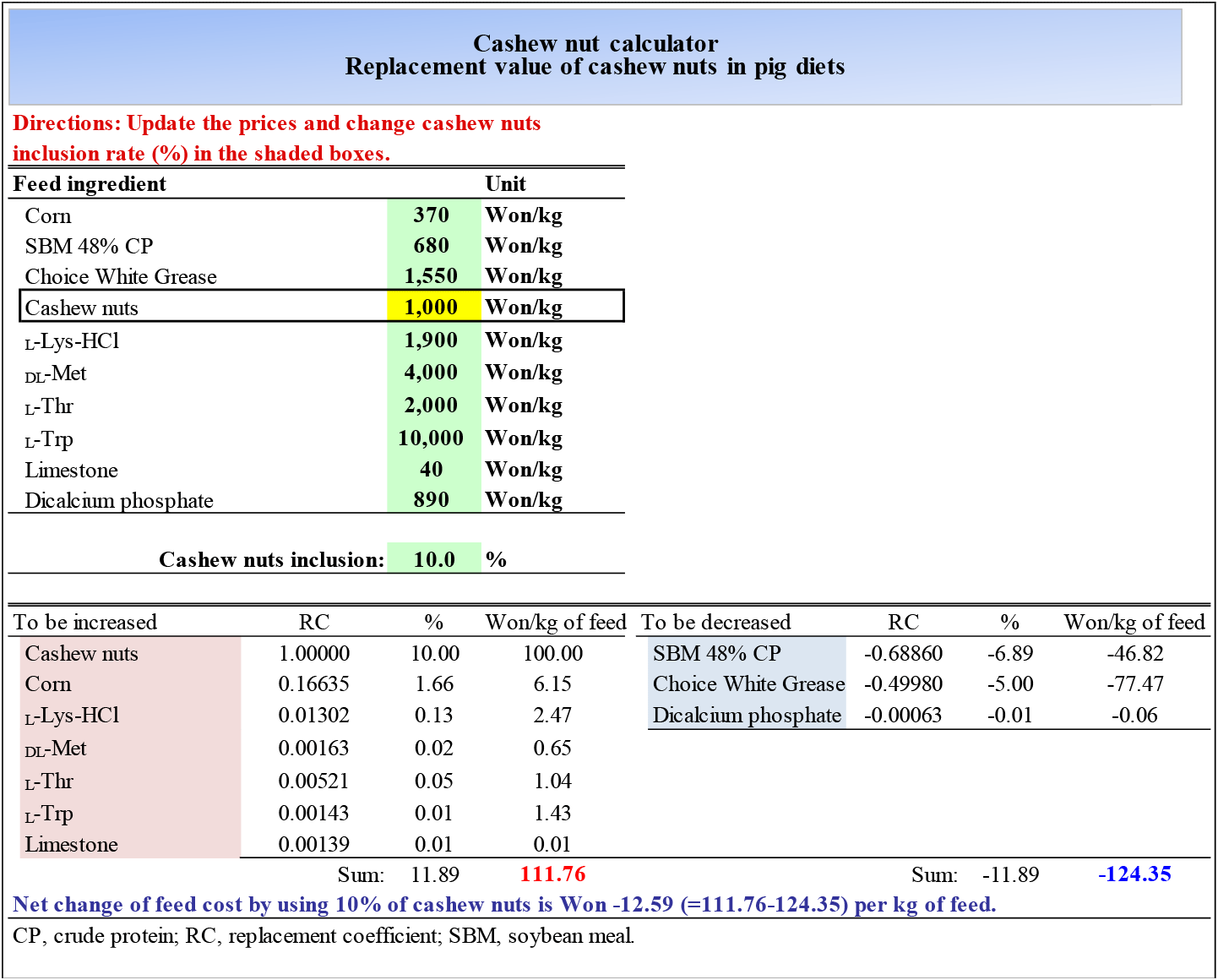
Task: Click the Limestone price cell showing 40
Action: coord(432,470)
